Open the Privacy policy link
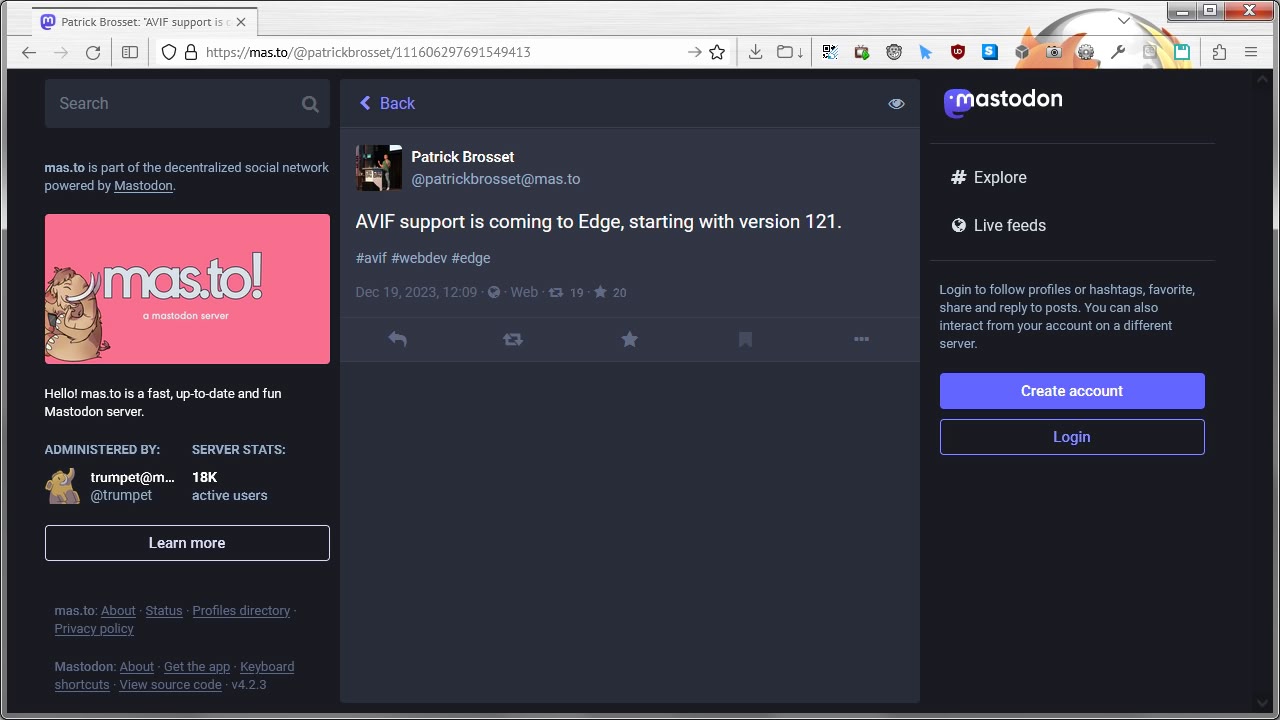This screenshot has width=1280, height=720. point(94,629)
